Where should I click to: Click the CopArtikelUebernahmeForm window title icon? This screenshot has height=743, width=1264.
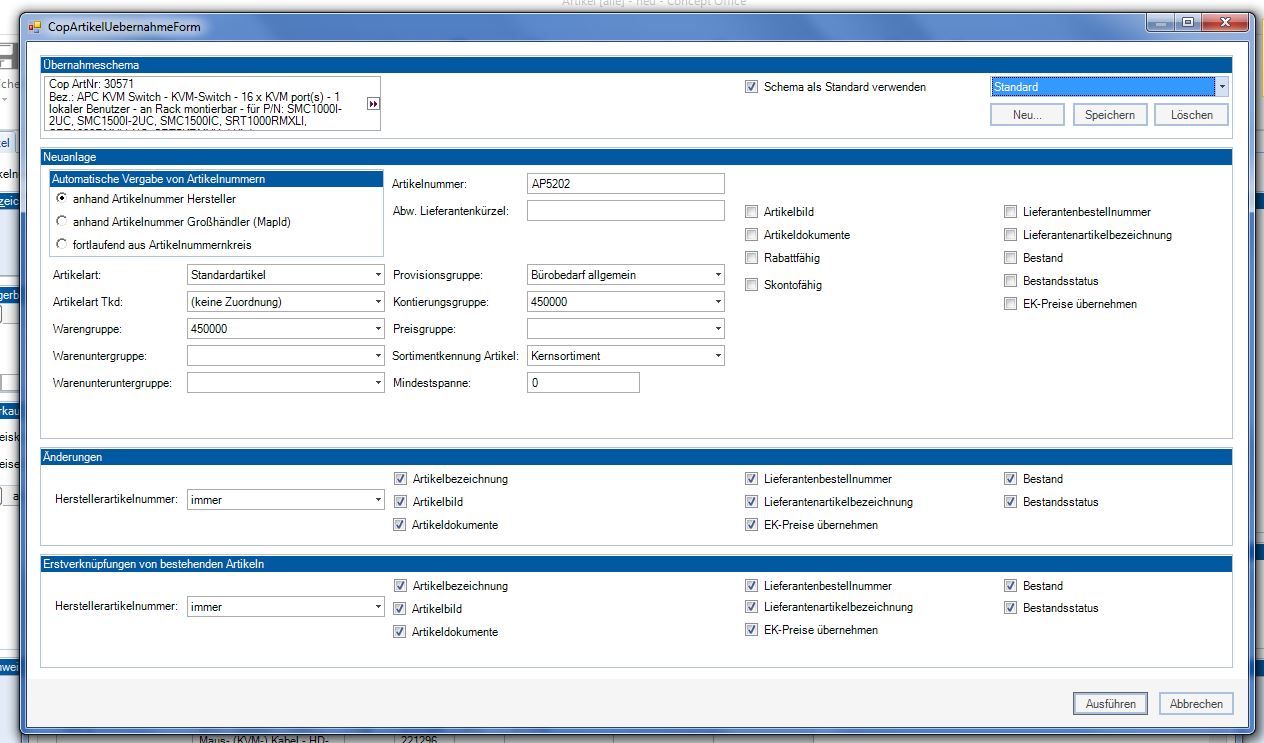(x=35, y=27)
